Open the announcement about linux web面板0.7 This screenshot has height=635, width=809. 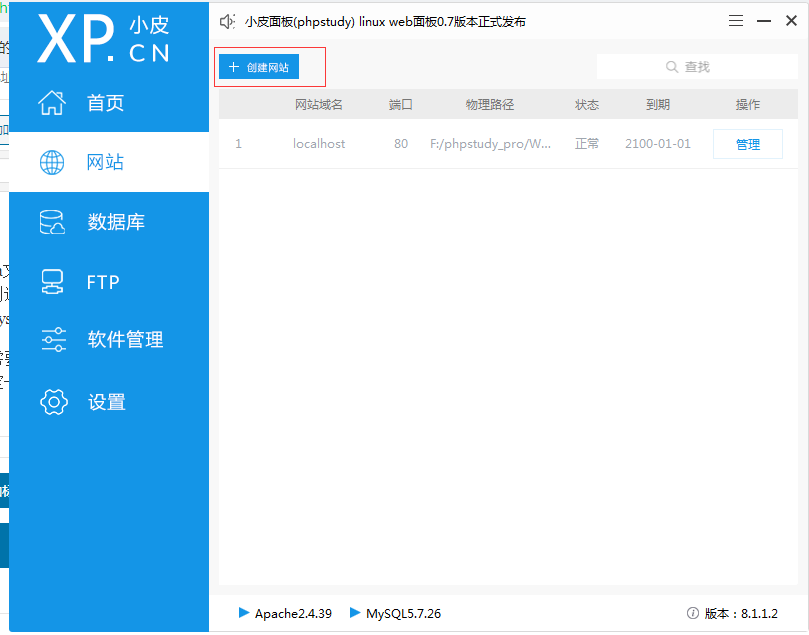385,22
